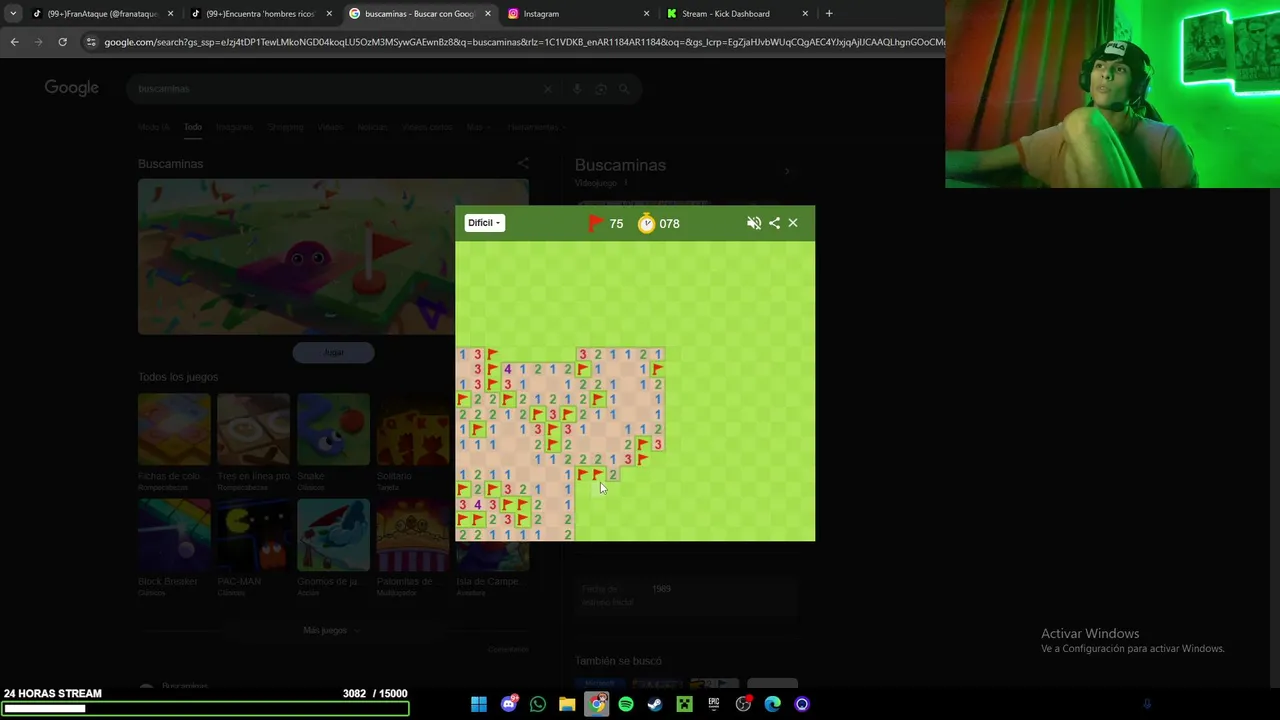Viewport: 1280px width, 720px height.
Task: Expand Más juegos list
Action: [x=331, y=630]
